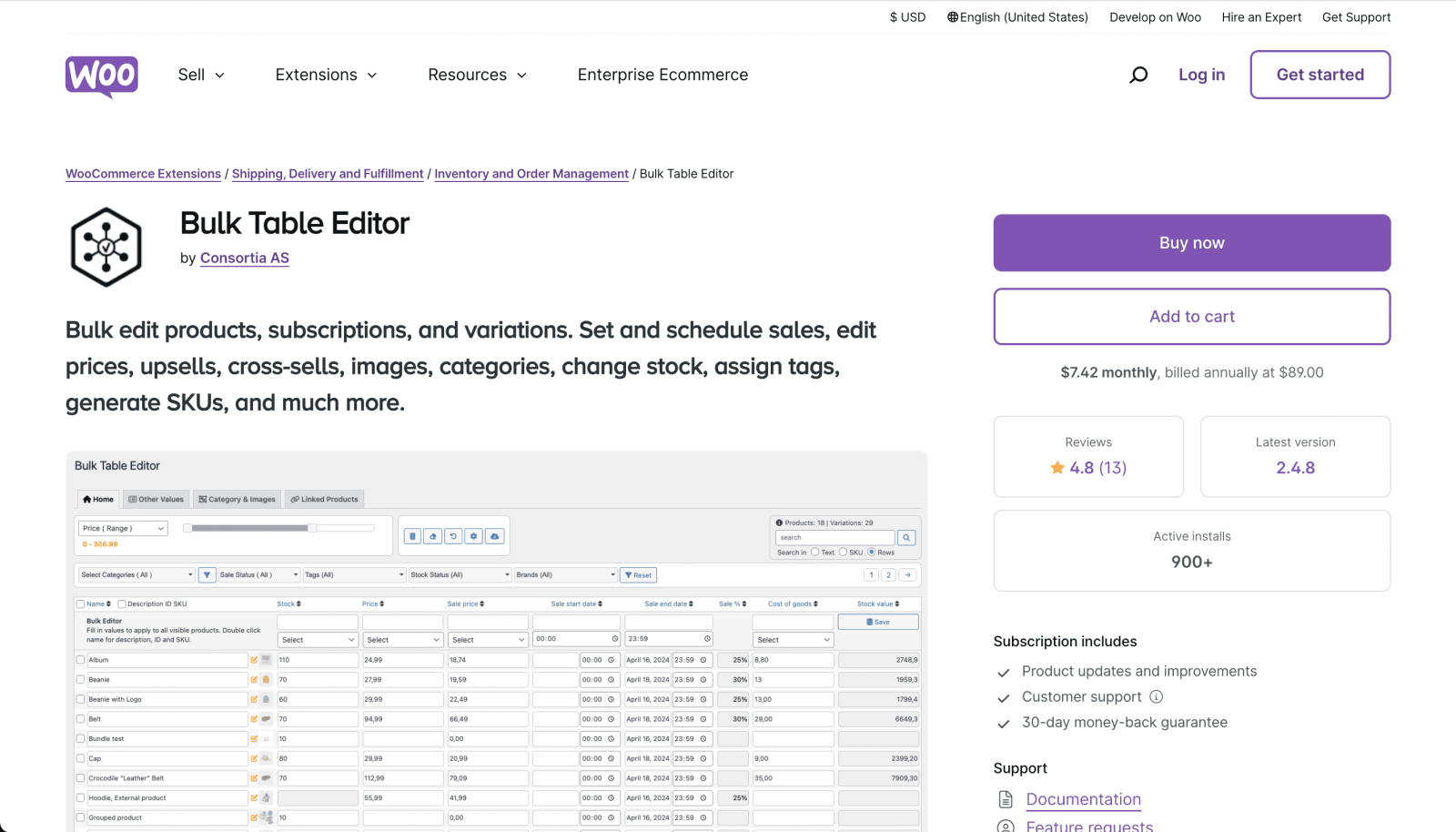Switch to the Category & Images tab
This screenshot has height=832, width=1456.
(238, 499)
